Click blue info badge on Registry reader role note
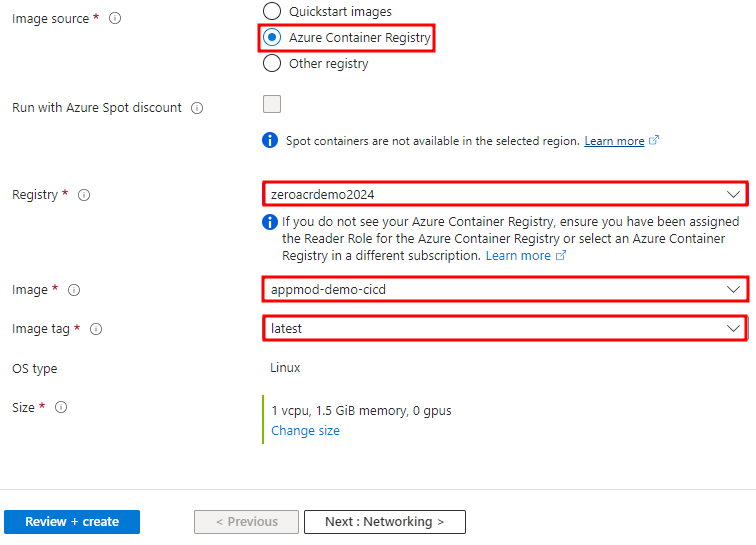 pos(270,222)
